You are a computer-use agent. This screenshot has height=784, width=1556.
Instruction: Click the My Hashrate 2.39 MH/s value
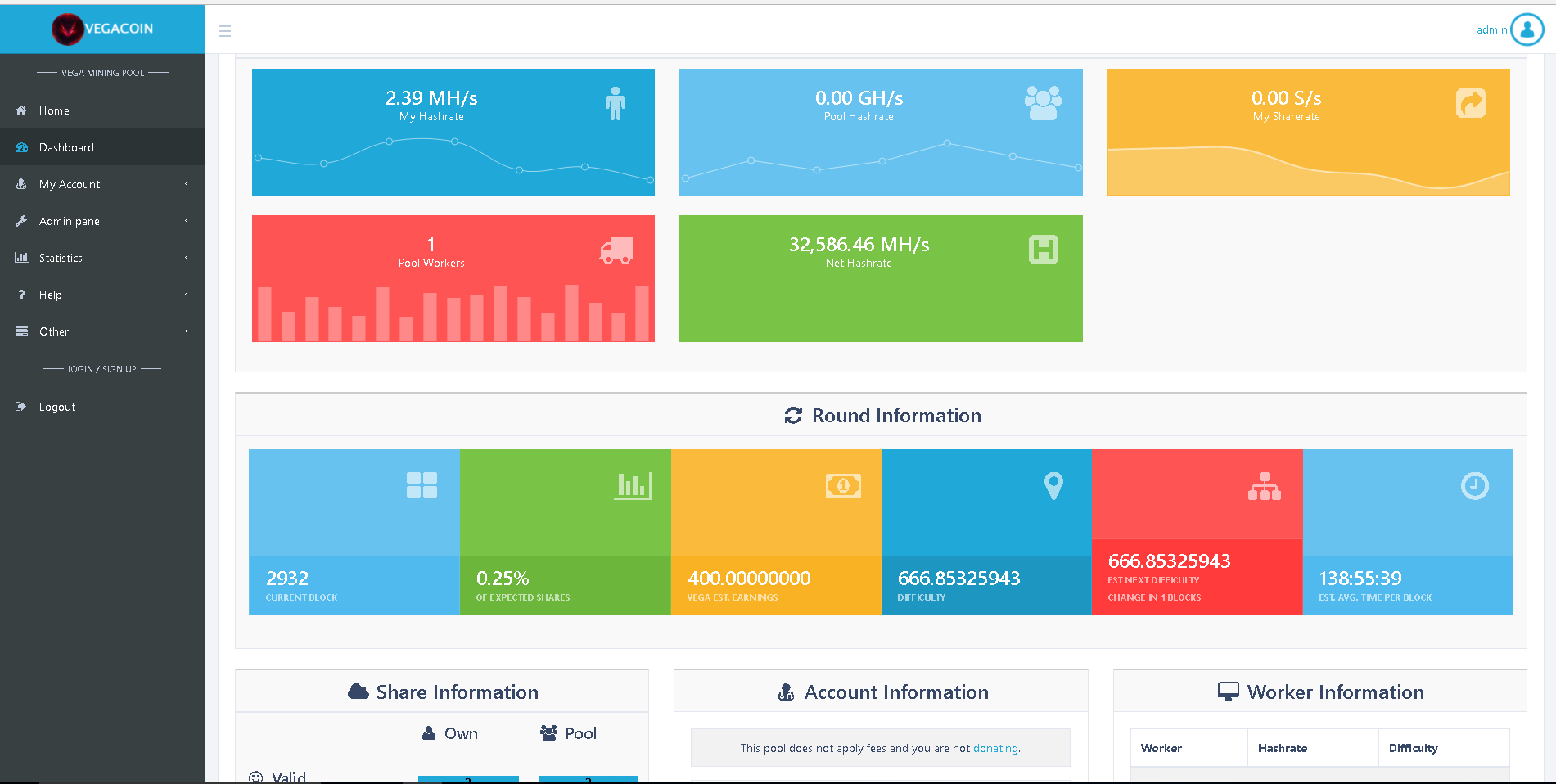click(431, 98)
